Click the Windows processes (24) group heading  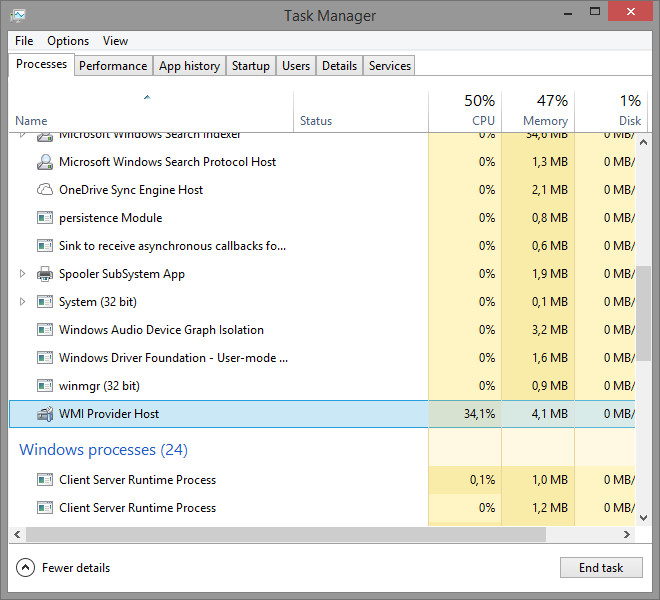coord(104,450)
